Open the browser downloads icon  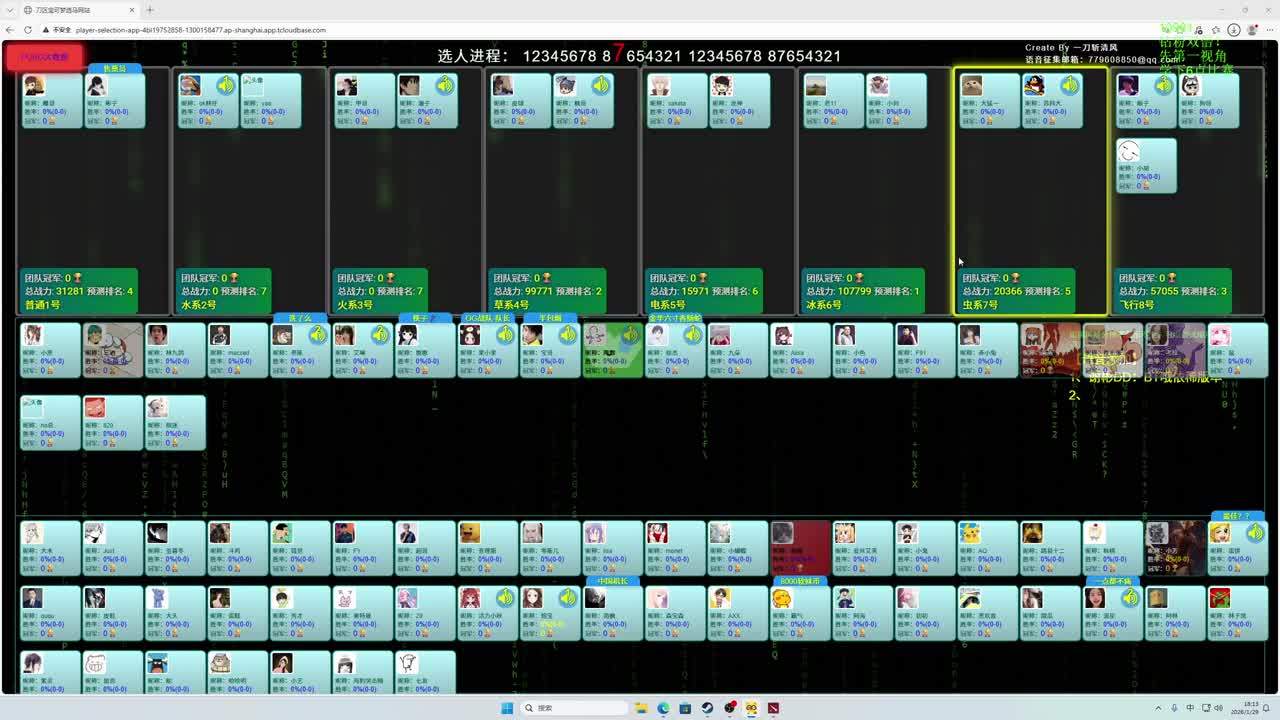coord(1234,30)
